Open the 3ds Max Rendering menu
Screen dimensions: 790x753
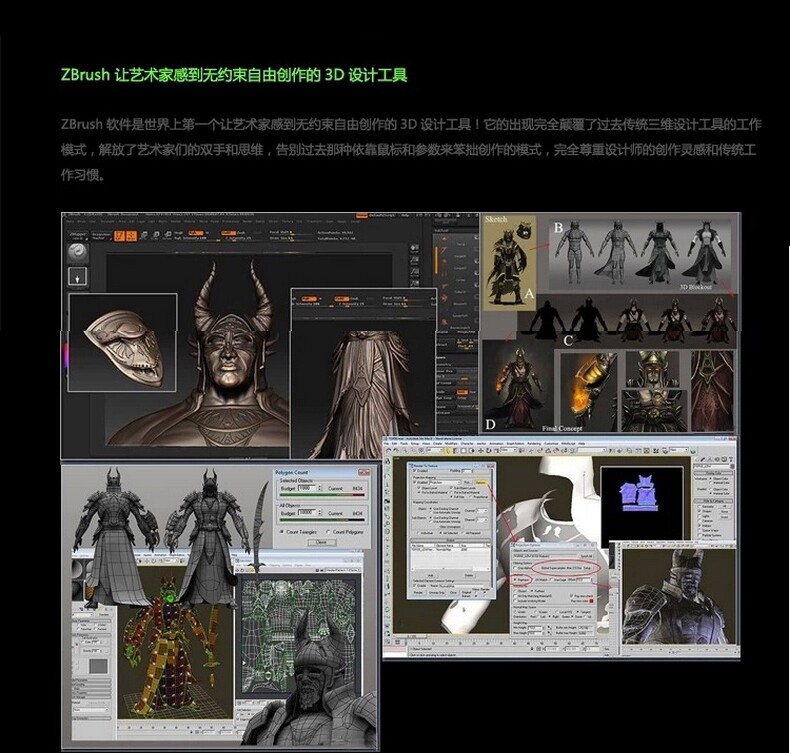click(534, 444)
